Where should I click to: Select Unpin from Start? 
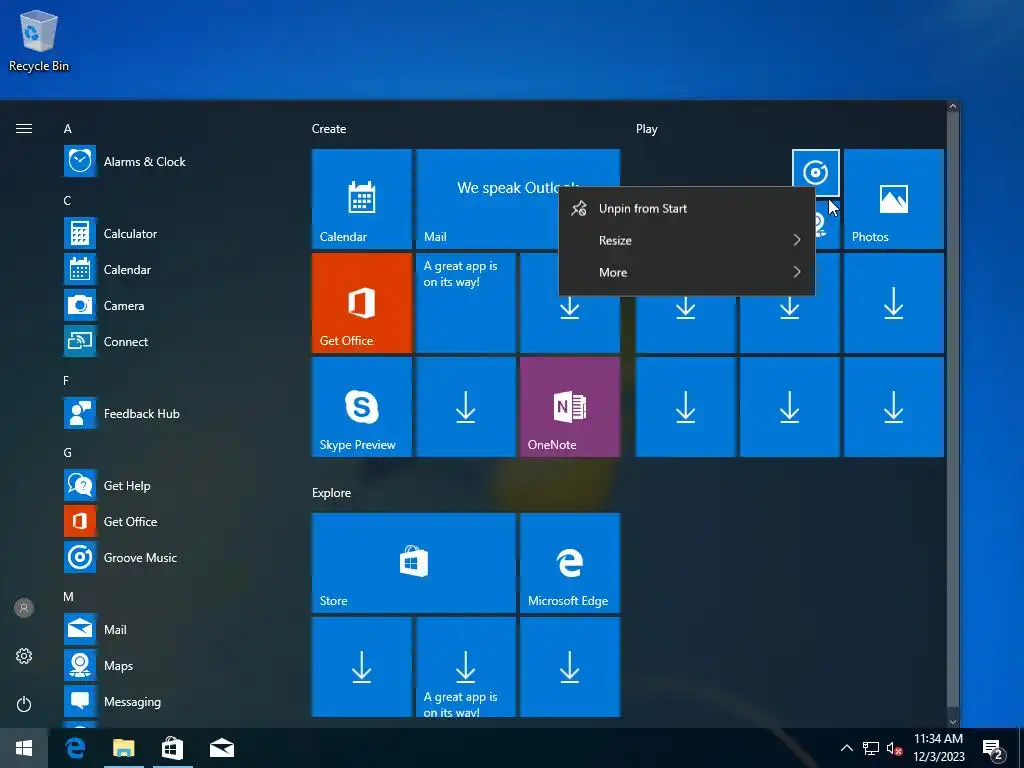pyautogui.click(x=687, y=208)
